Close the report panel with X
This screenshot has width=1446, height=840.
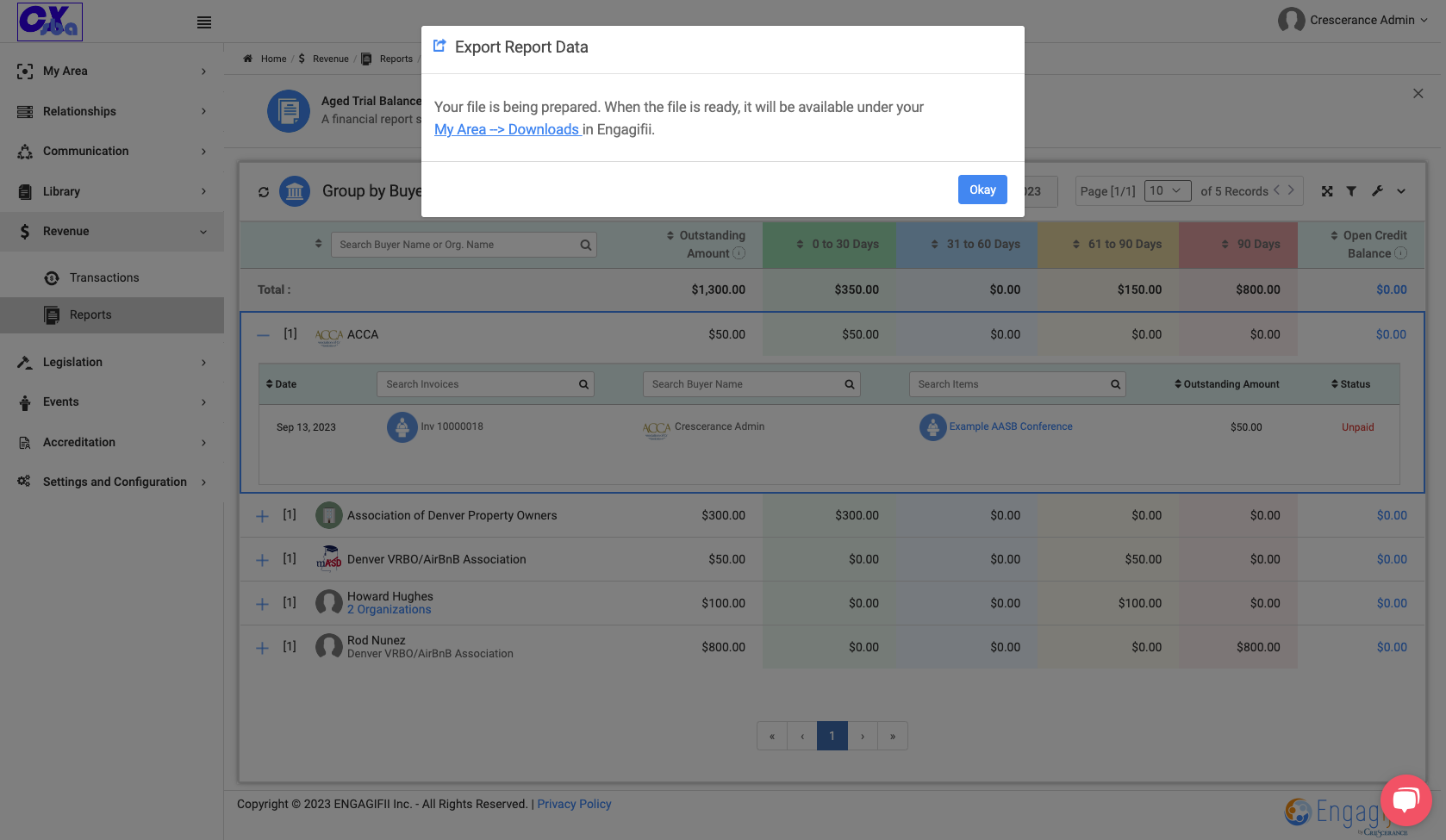(x=1418, y=93)
